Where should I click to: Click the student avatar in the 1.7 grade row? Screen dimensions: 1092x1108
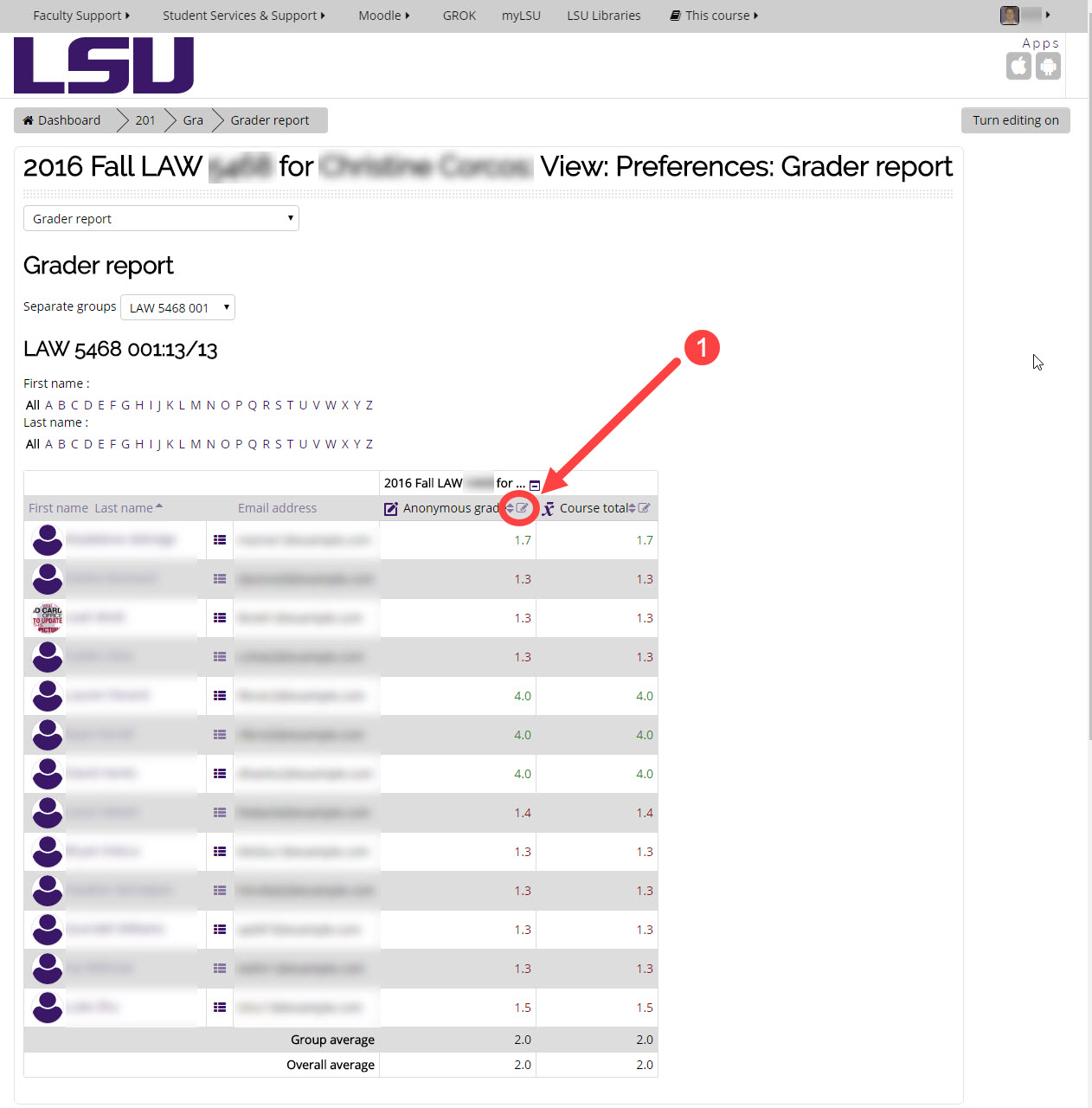pos(48,540)
